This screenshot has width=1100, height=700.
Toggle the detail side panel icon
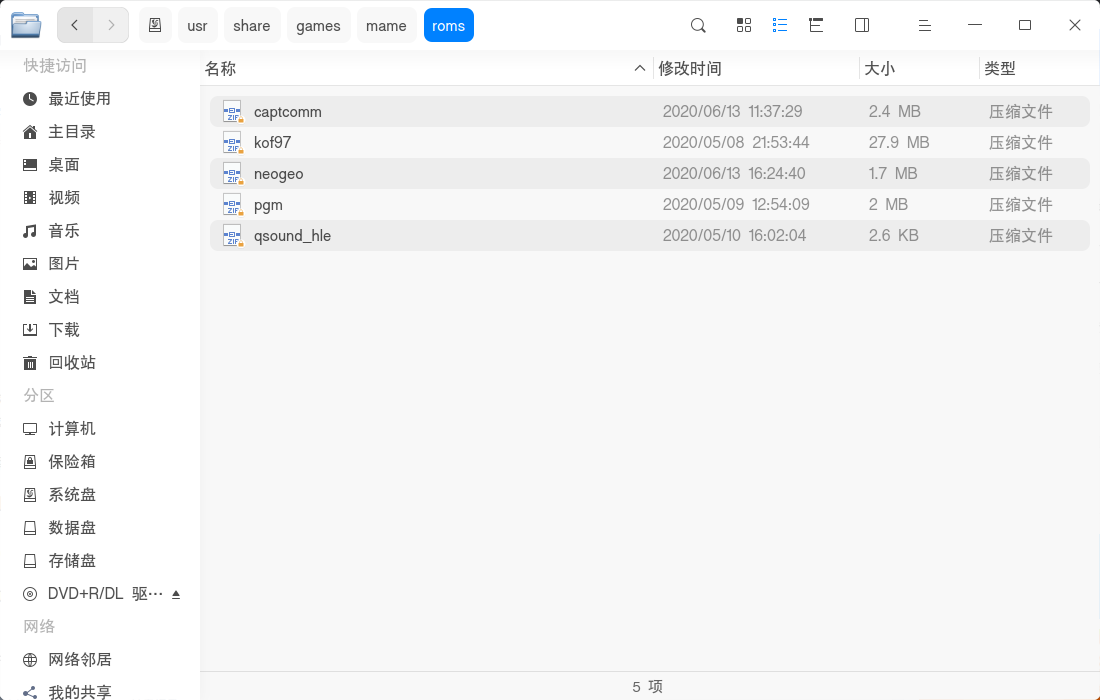point(862,25)
